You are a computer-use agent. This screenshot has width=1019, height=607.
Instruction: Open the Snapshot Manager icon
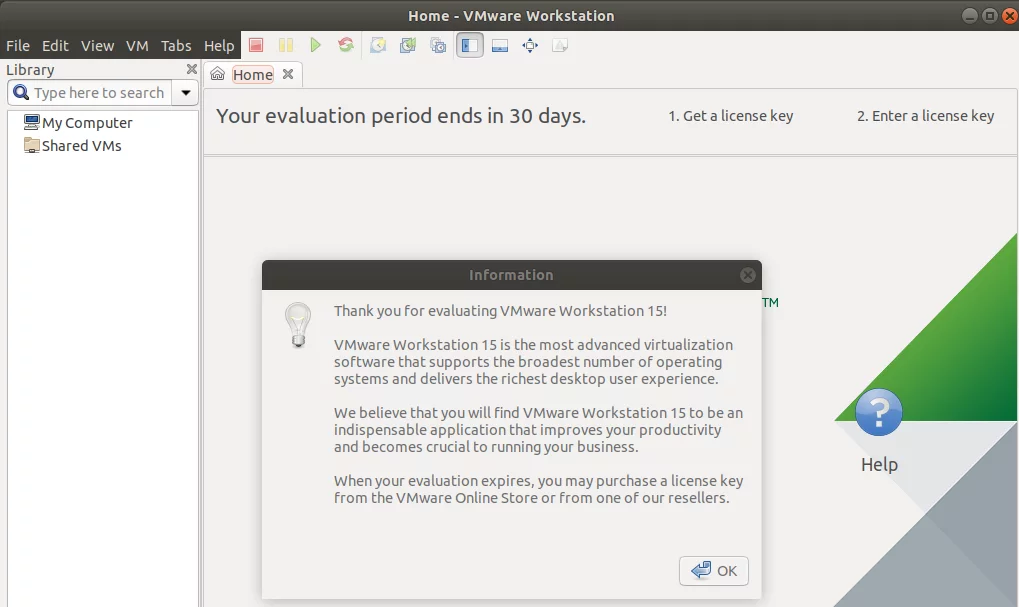[438, 45]
